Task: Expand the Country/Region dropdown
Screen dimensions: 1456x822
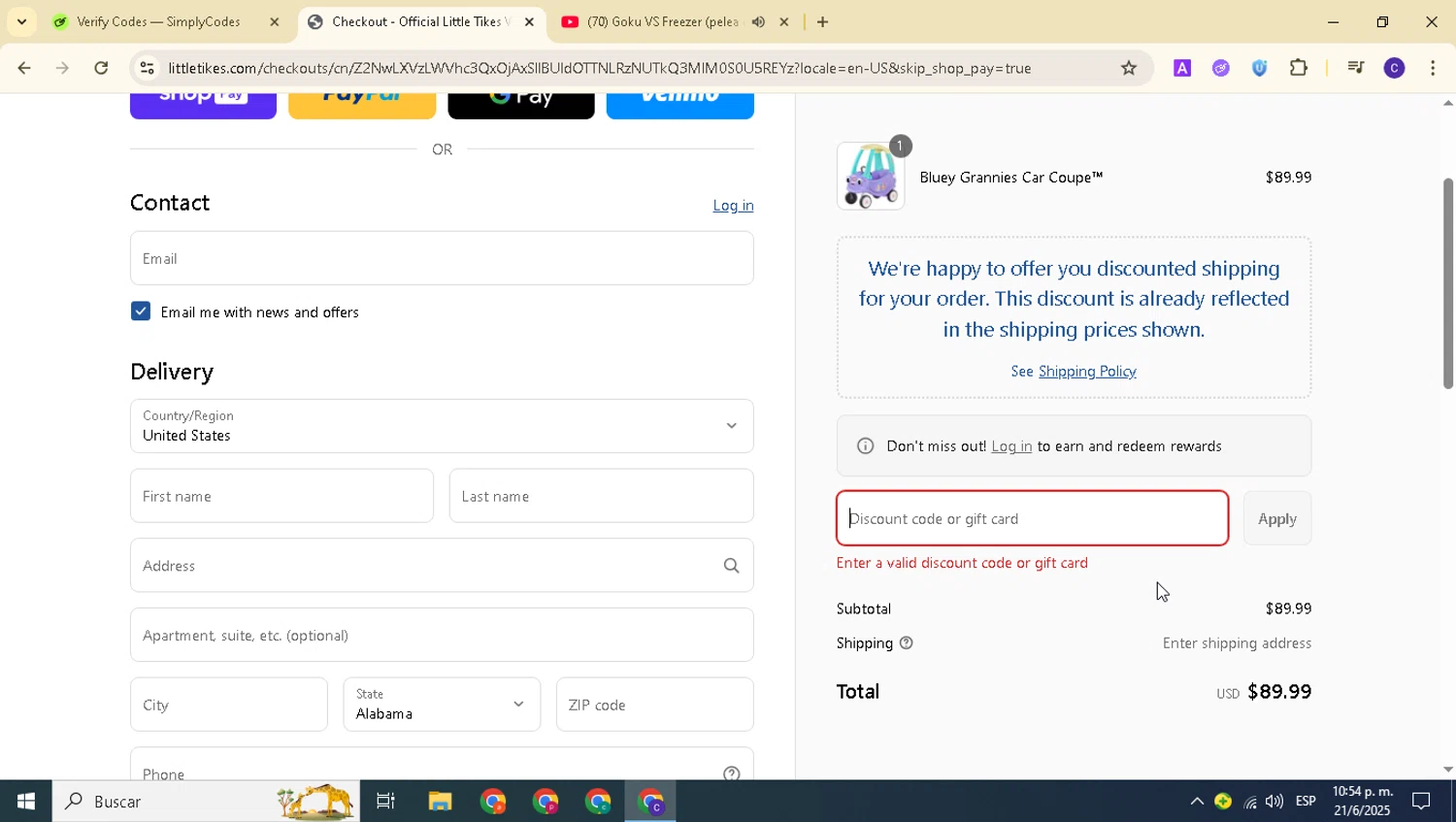Action: [x=442, y=426]
